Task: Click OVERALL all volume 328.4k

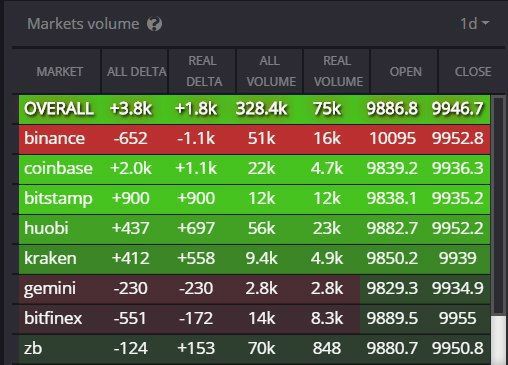Action: pos(261,109)
